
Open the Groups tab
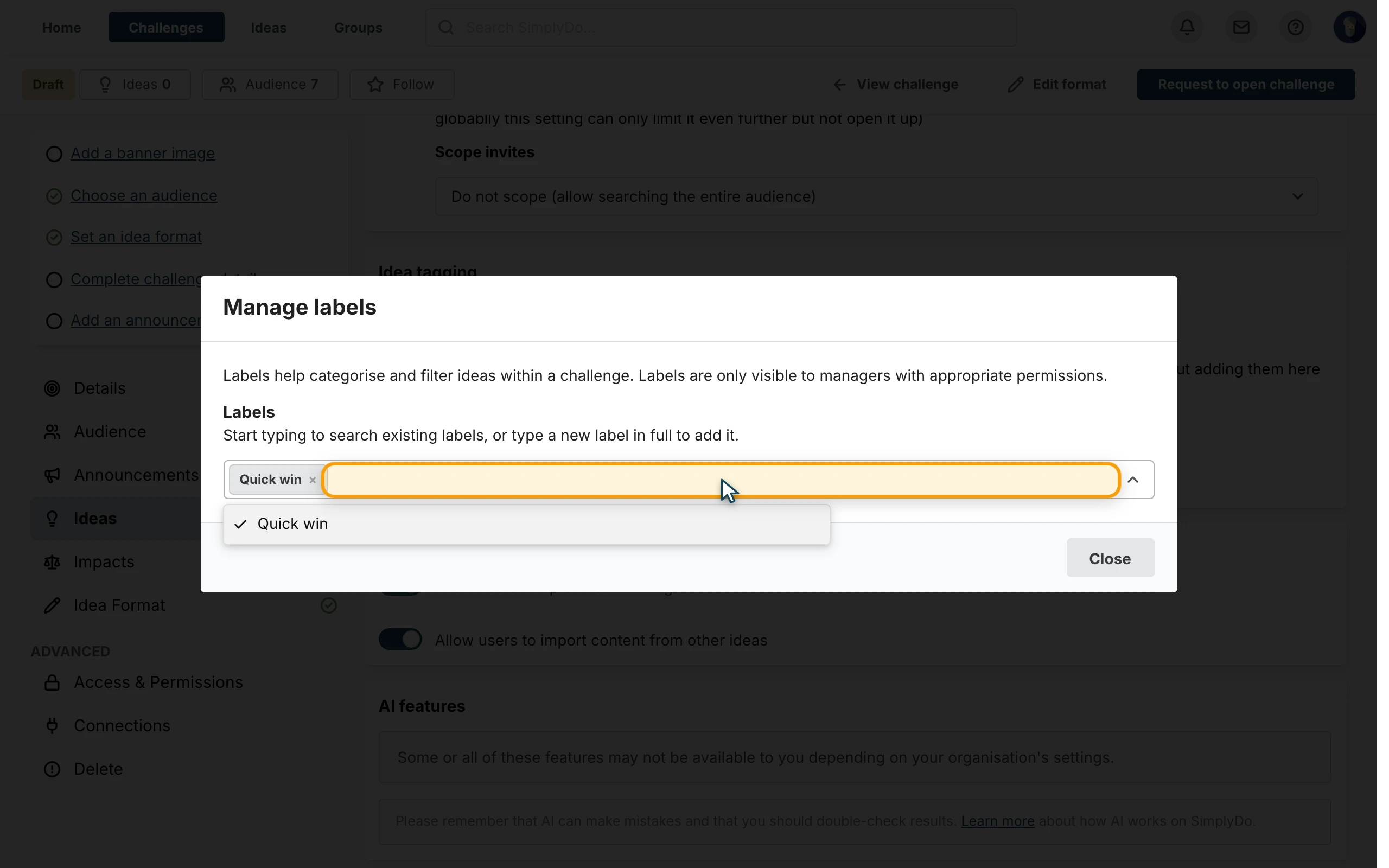358,28
